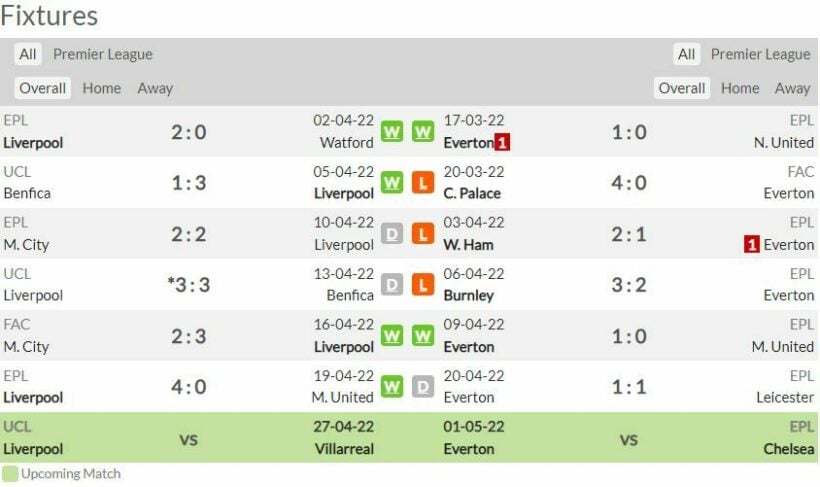Viewport: 820px width, 487px height.
Task: Click Liverpool's win badge for the Watford match
Action: tap(392, 132)
